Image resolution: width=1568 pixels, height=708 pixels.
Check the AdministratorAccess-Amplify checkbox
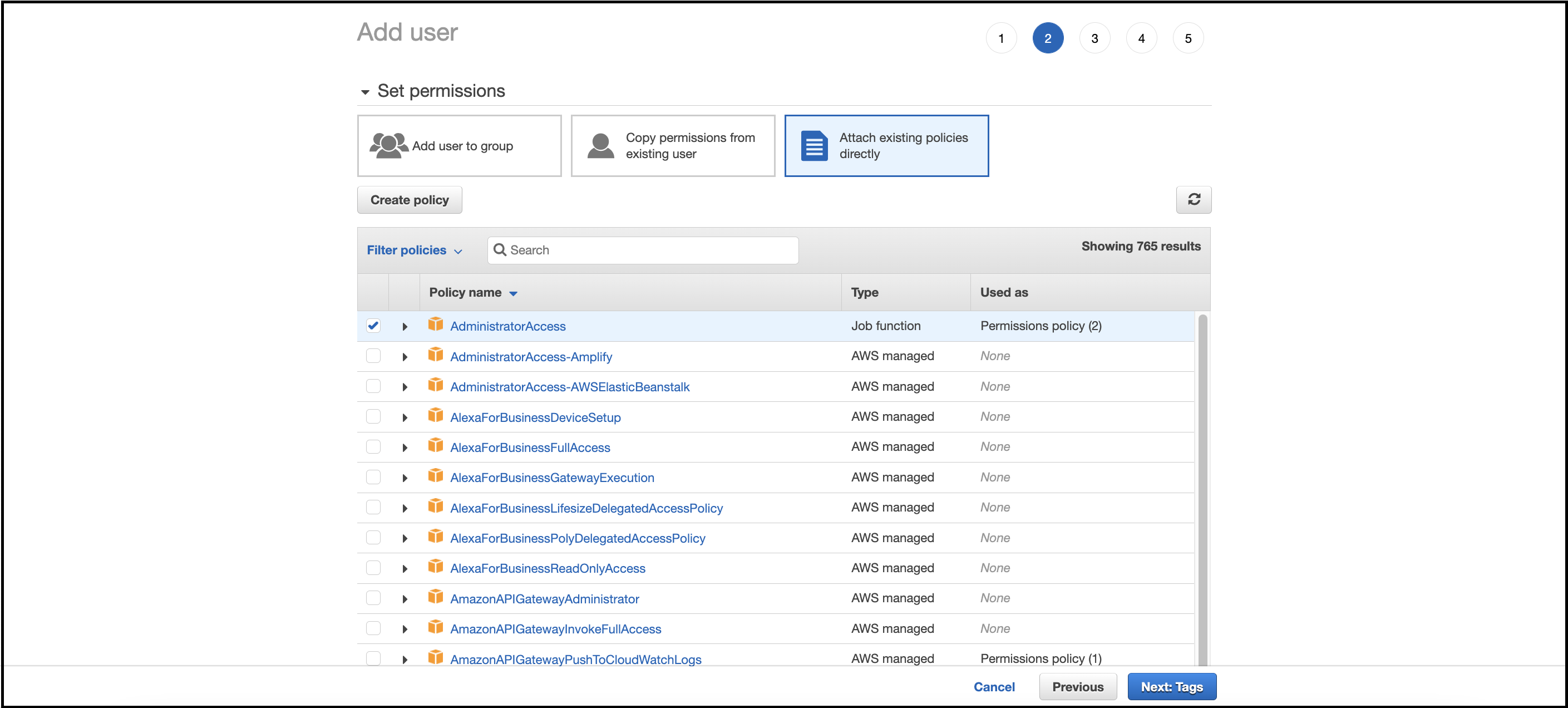pyautogui.click(x=373, y=356)
